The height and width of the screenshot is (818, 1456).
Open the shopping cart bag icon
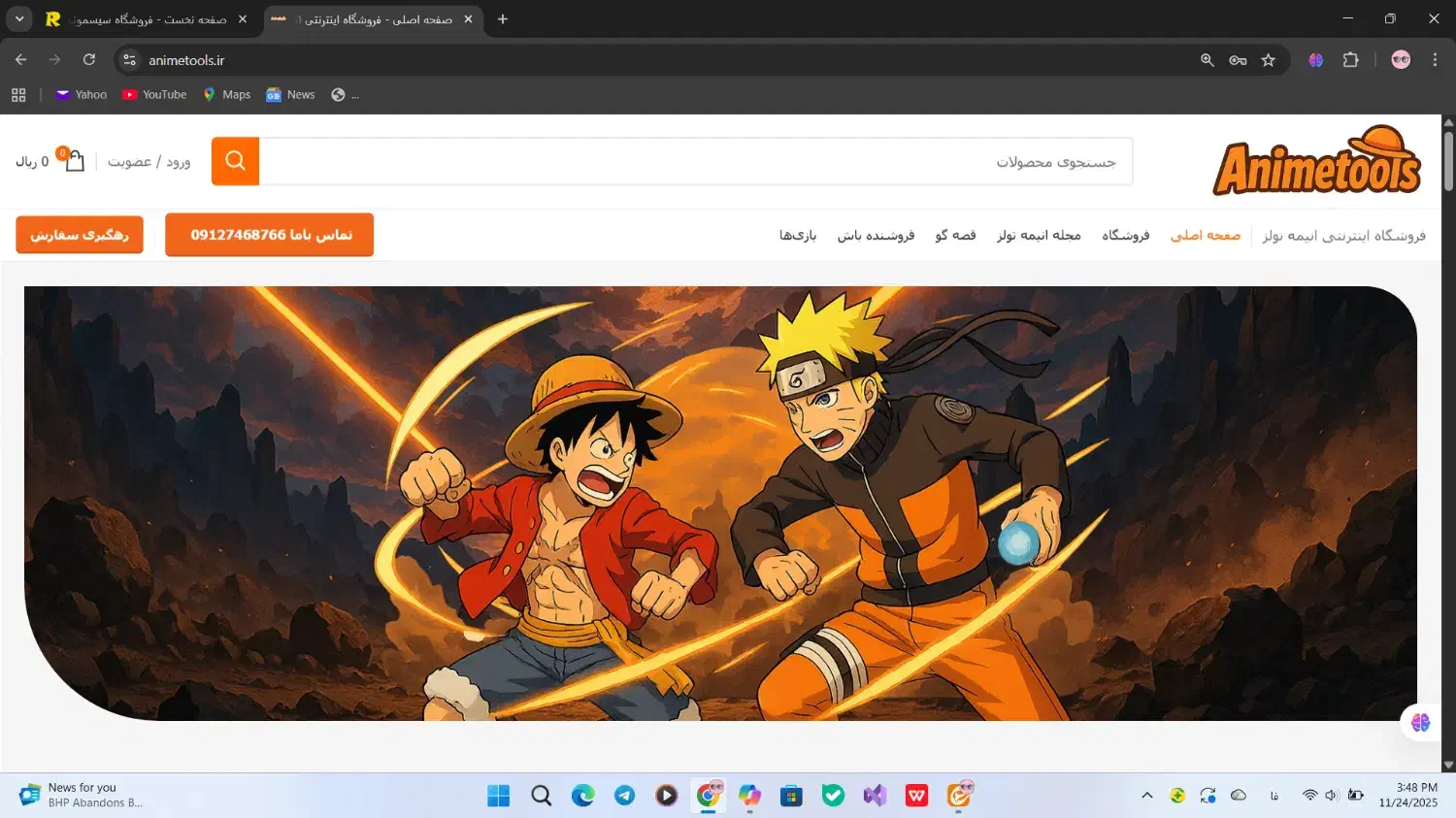coord(74,161)
